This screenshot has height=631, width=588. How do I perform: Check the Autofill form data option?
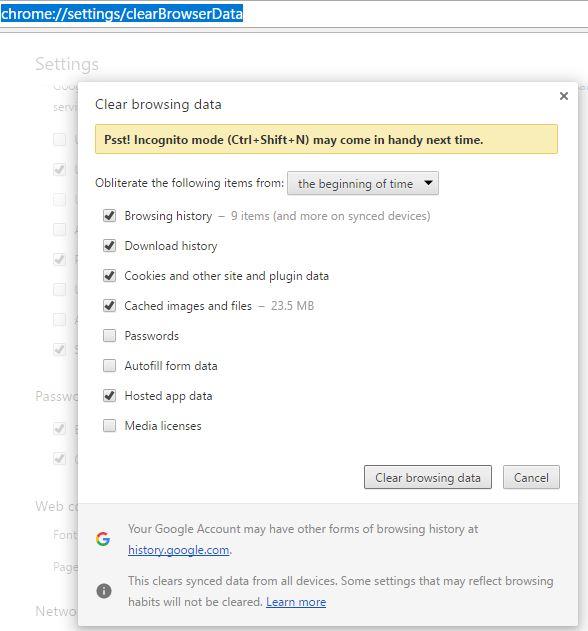[x=109, y=366]
